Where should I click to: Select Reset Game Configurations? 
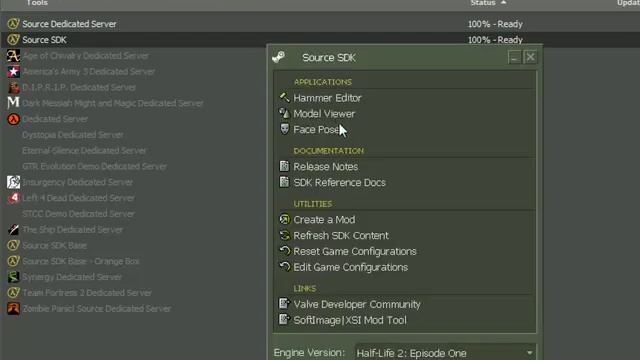click(x=355, y=251)
